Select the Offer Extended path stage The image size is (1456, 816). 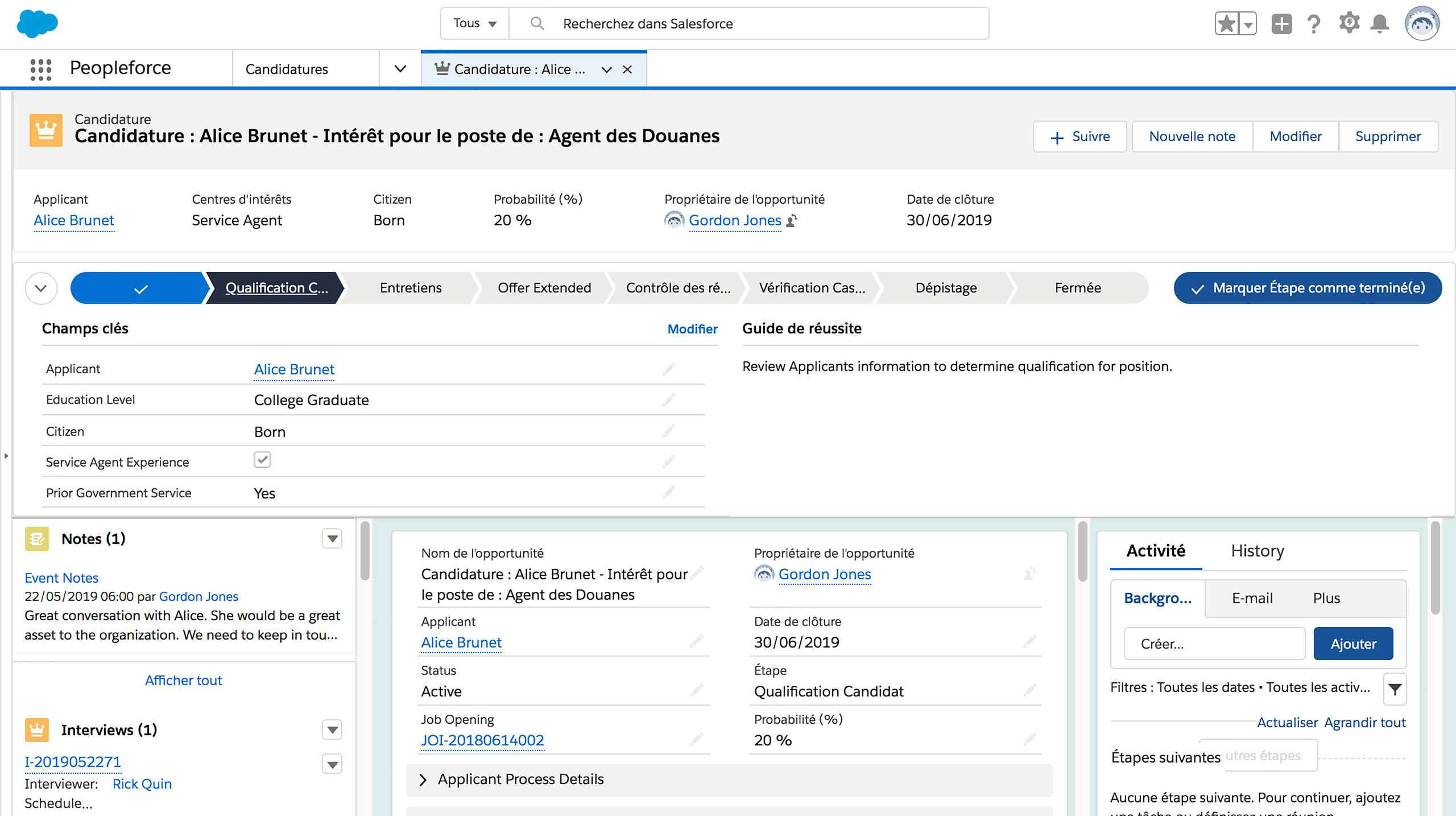click(x=544, y=288)
